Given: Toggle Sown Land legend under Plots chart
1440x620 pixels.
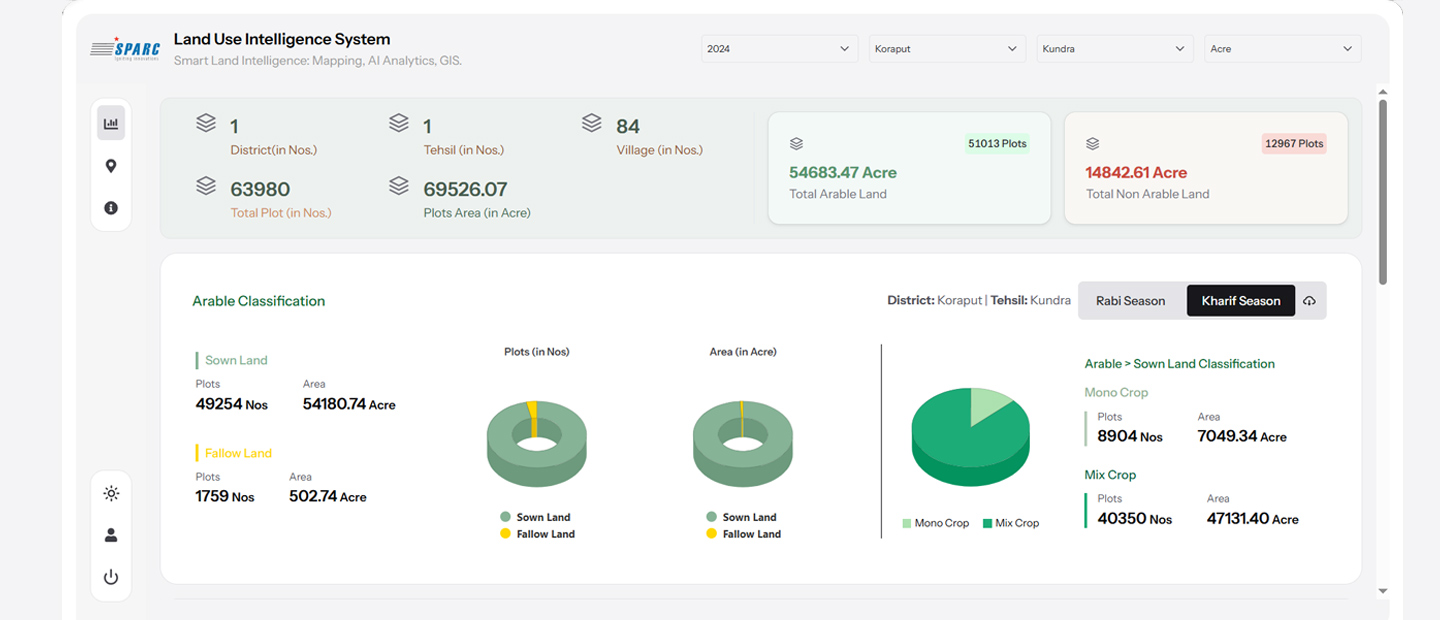Looking at the screenshot, I should [536, 517].
